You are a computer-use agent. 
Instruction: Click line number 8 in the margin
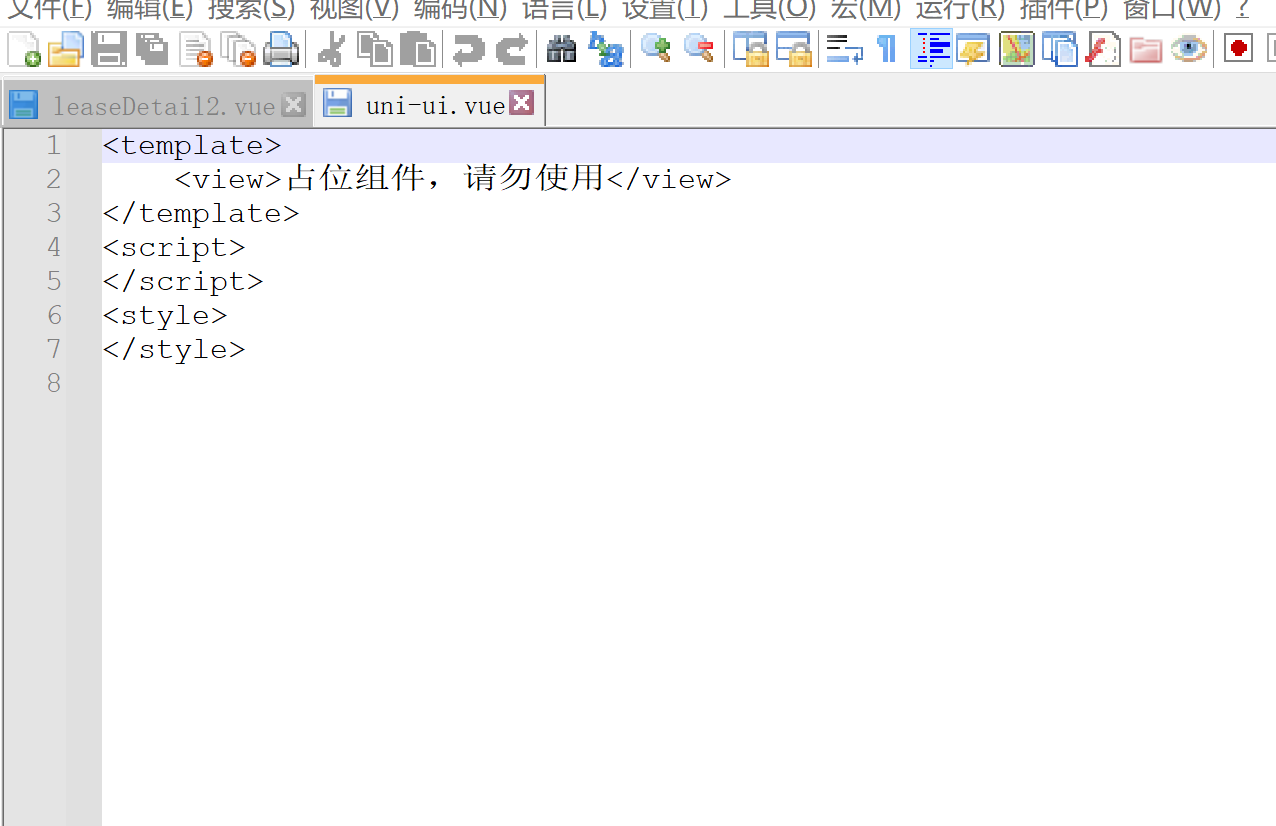(54, 384)
